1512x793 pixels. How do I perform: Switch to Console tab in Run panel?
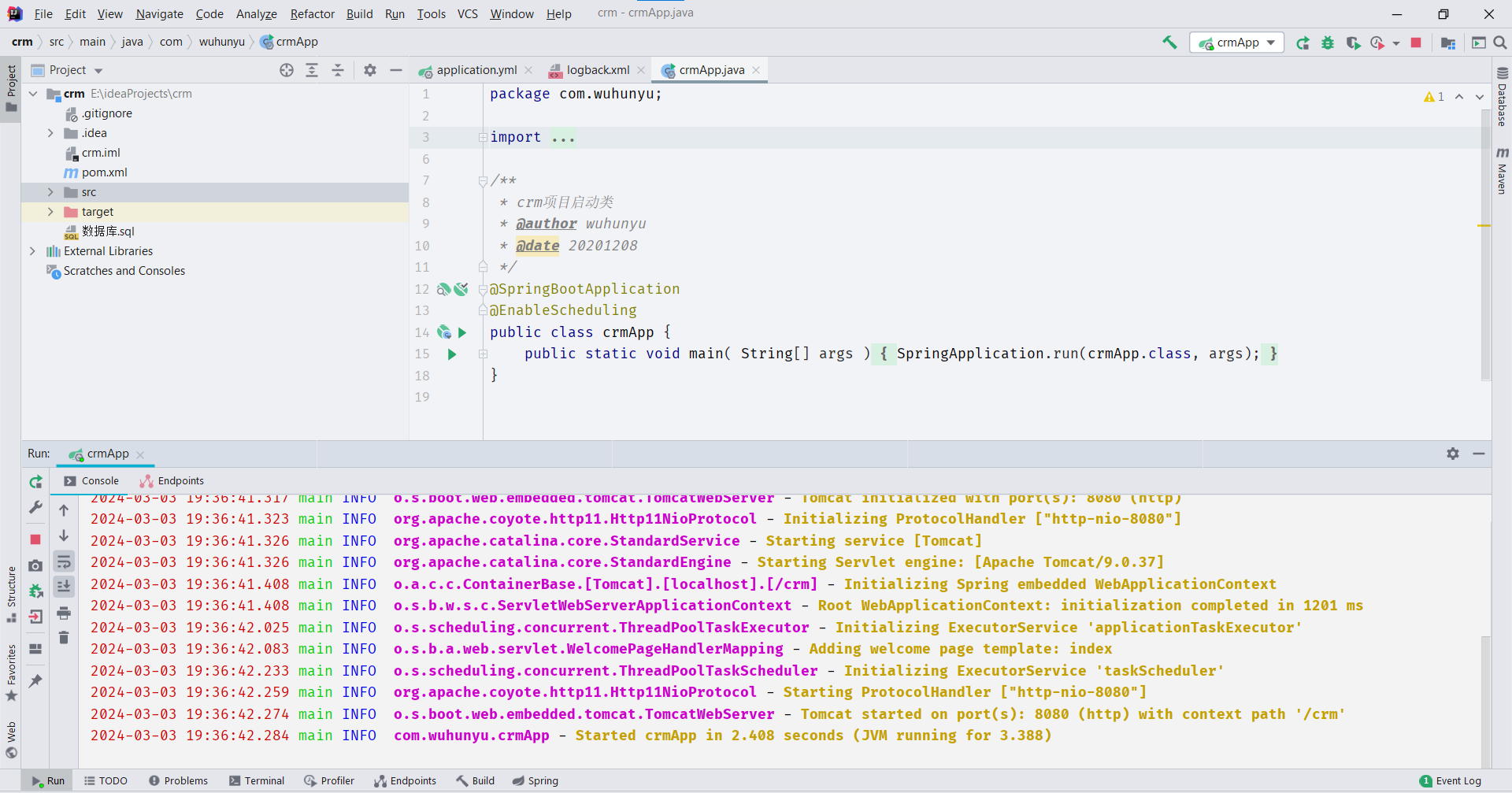[91, 481]
